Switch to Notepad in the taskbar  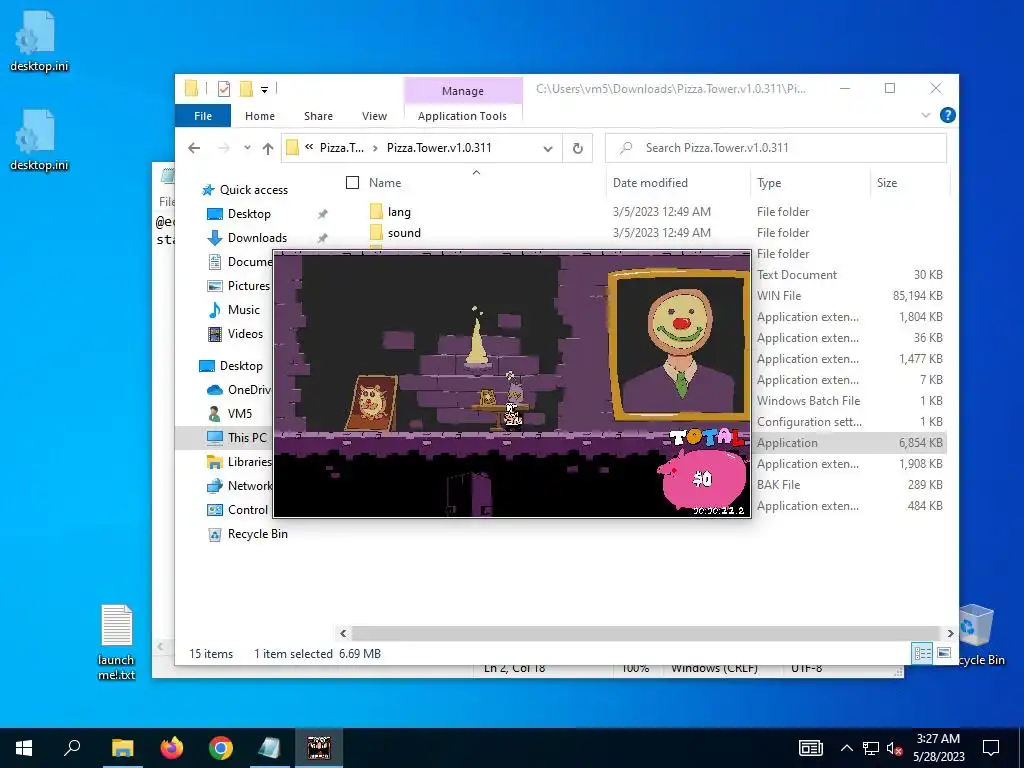[270, 748]
